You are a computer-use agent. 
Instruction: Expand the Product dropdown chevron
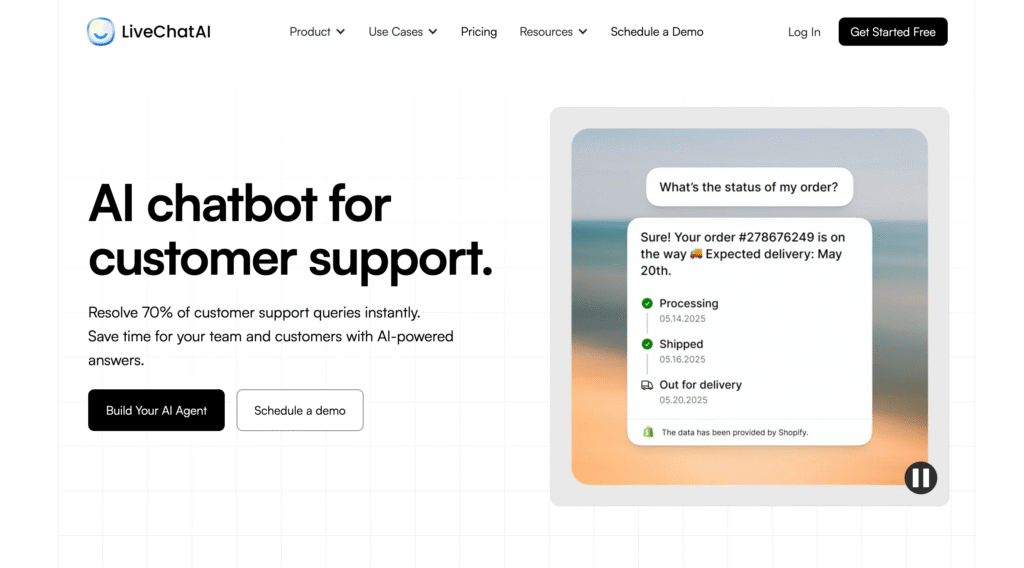point(341,32)
